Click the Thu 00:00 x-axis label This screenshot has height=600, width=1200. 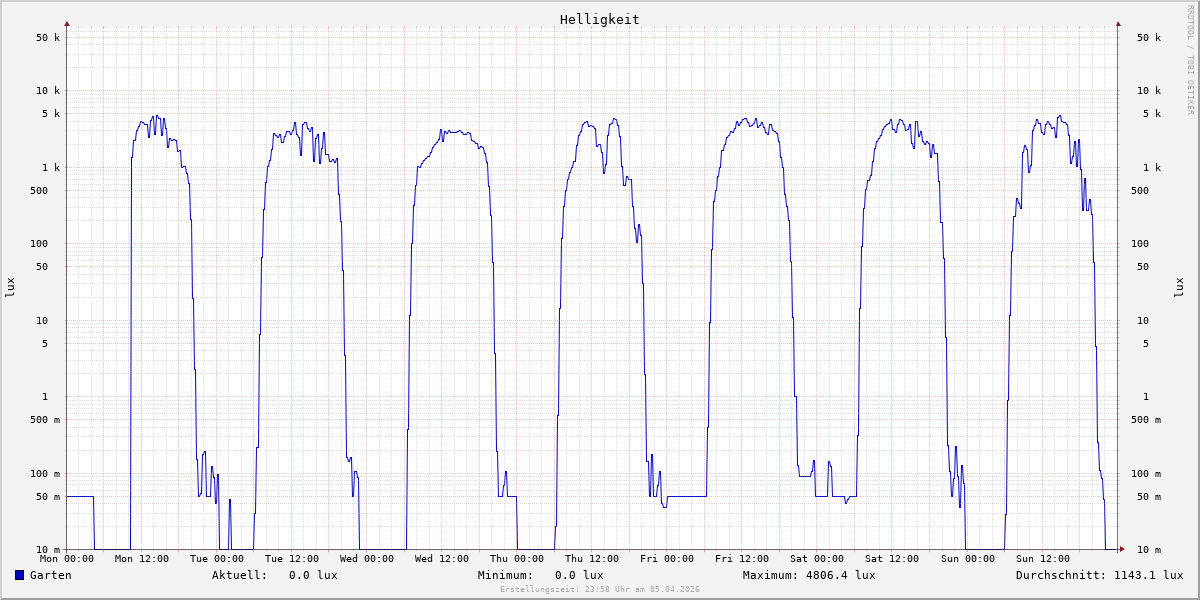tap(517, 559)
